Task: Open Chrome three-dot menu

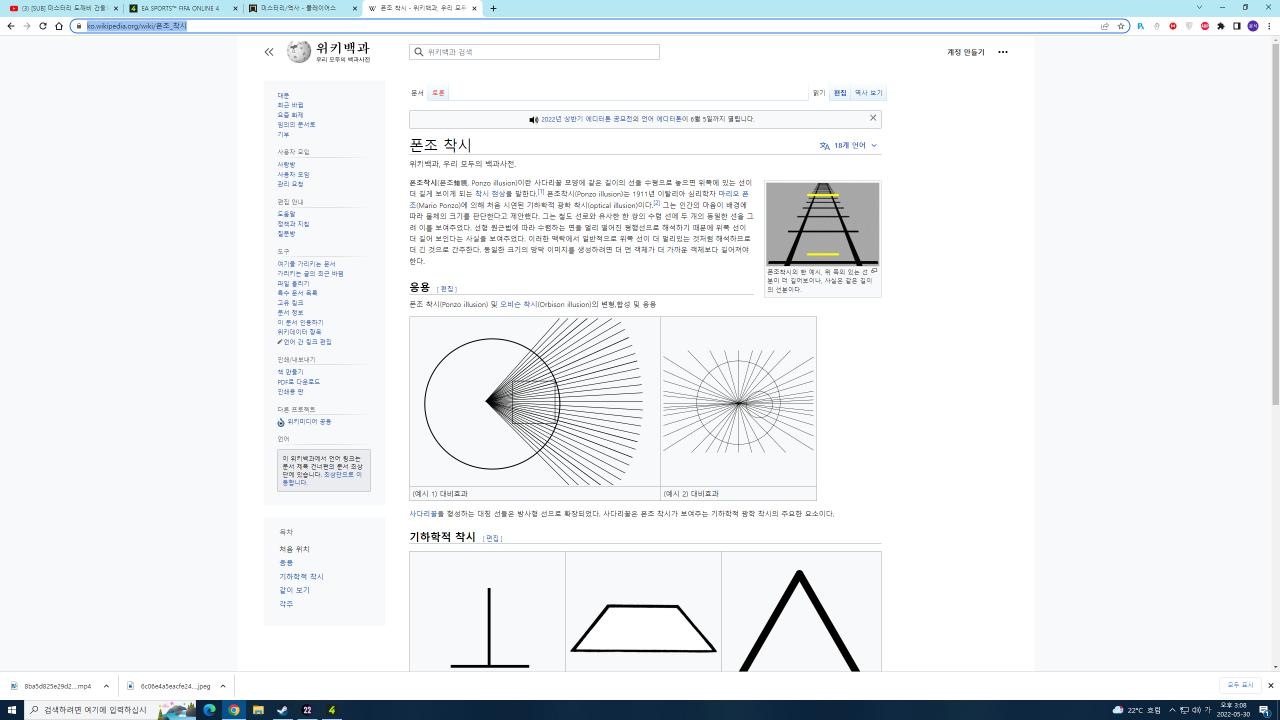Action: click(1270, 26)
